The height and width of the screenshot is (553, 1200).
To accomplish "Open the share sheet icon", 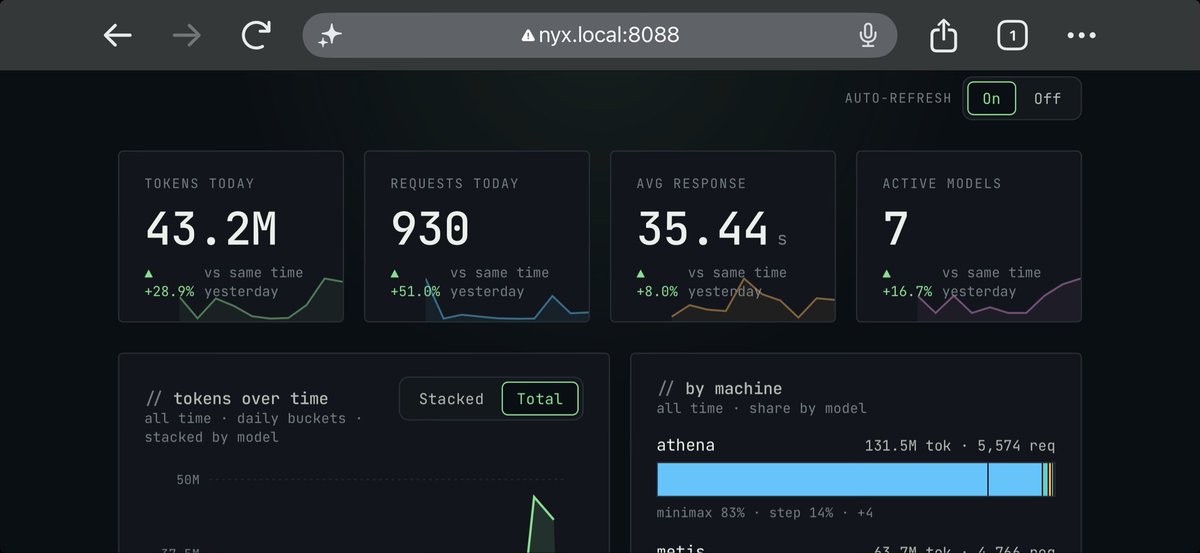I will coord(943,36).
